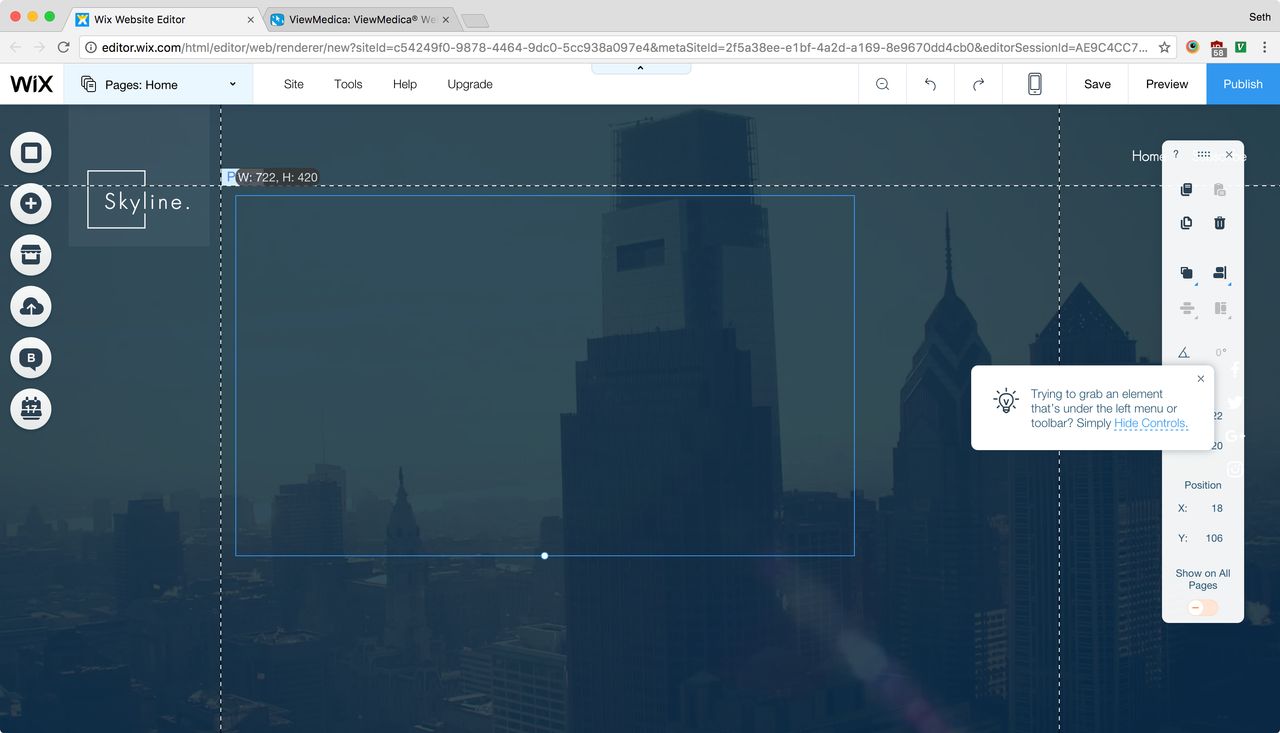Expand the top bar collapse chevron

640,67
